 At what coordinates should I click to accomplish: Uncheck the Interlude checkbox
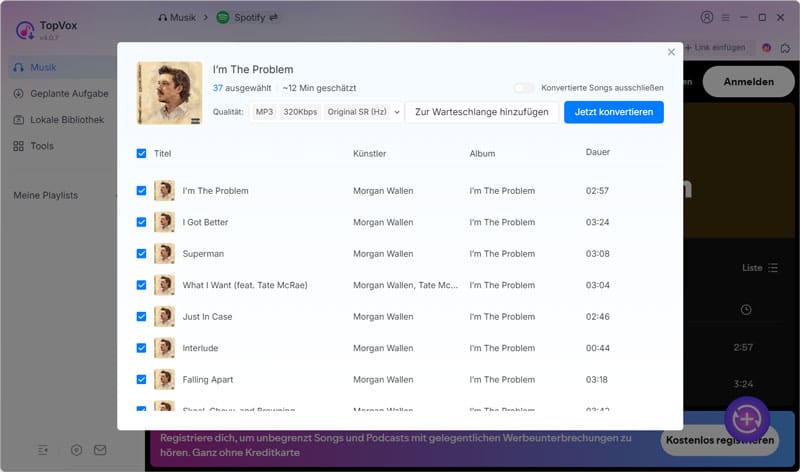141,348
